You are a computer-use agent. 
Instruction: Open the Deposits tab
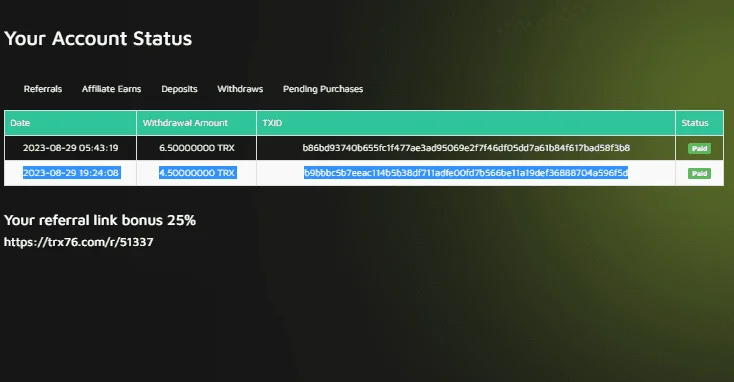pyautogui.click(x=179, y=89)
